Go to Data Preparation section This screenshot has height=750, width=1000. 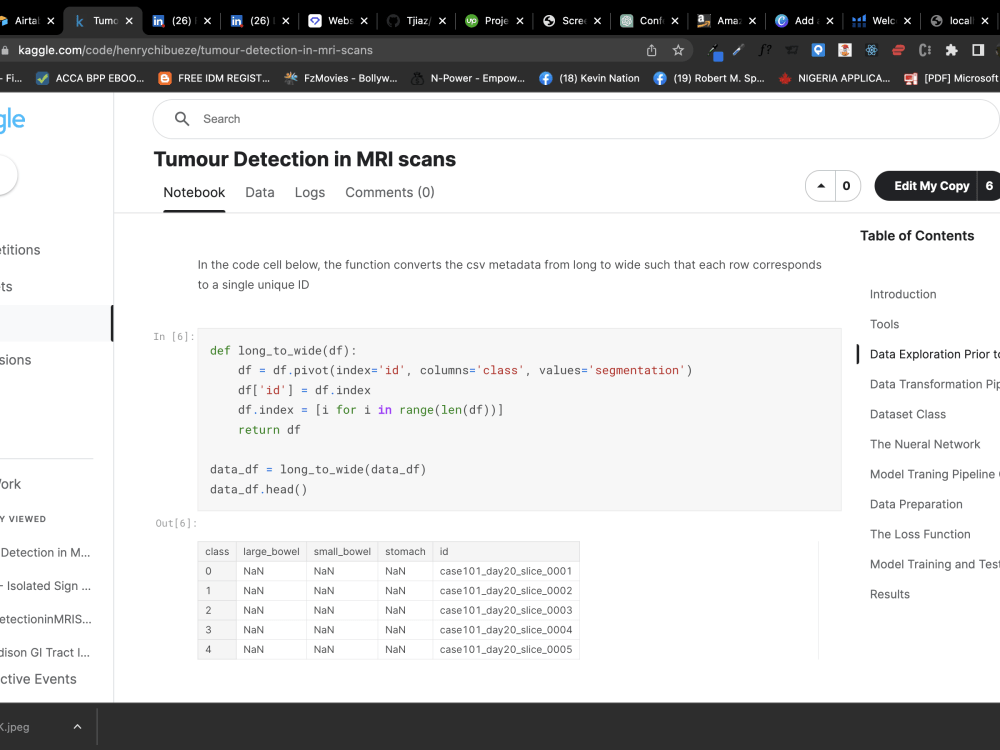(x=916, y=504)
